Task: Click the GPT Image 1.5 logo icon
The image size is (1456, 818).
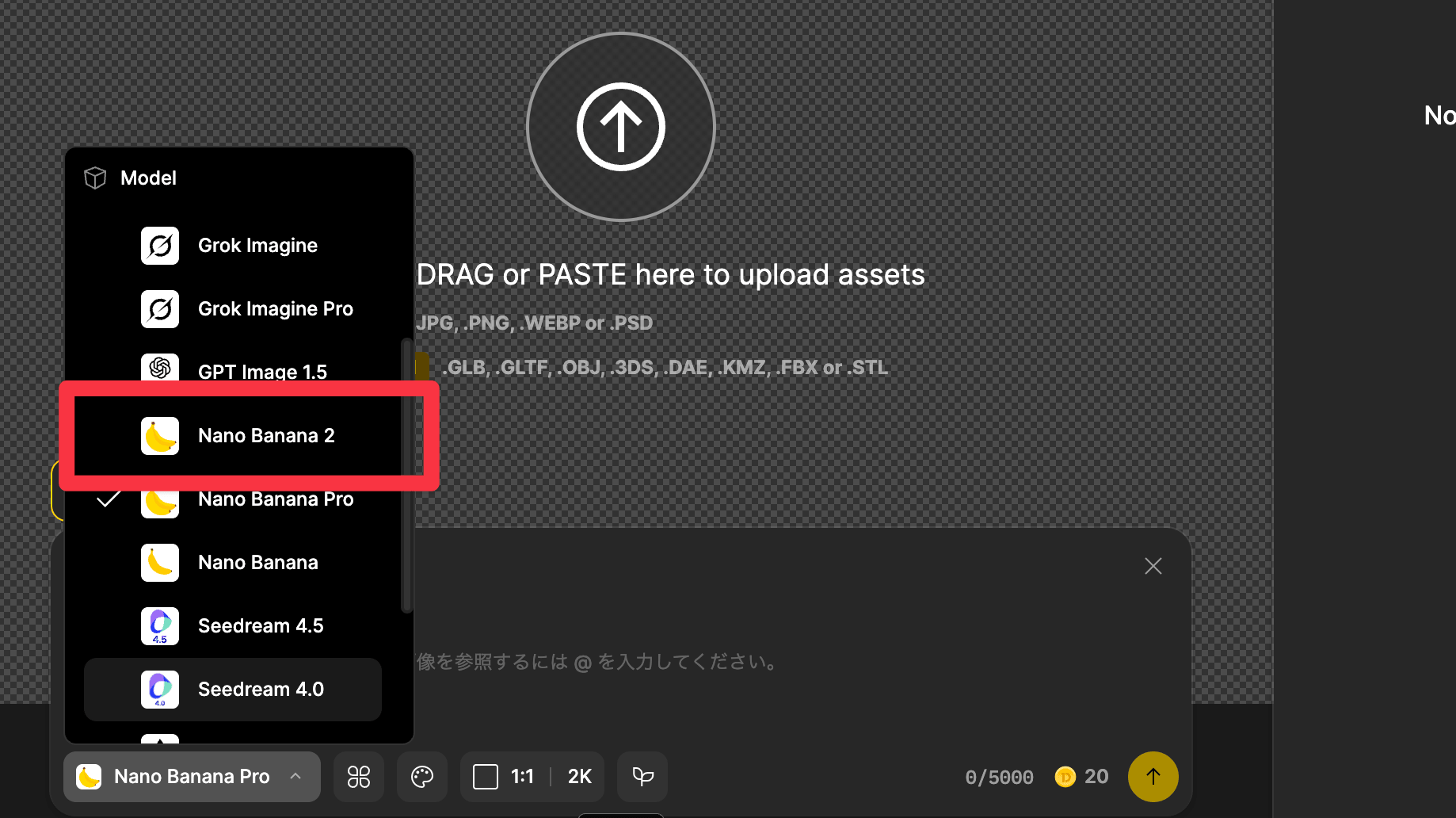Action: coord(160,368)
